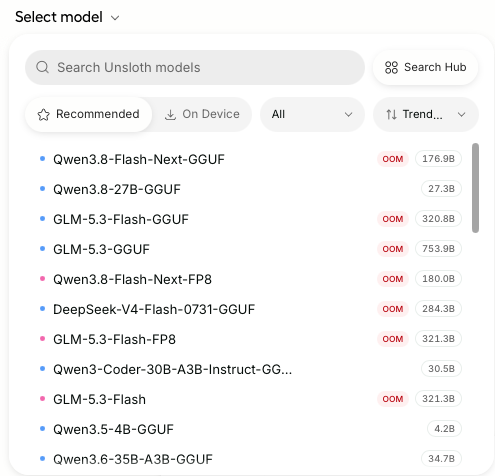Click the magnifier icon in search bar
Screen dimensions: 495x476
[x=42, y=67]
